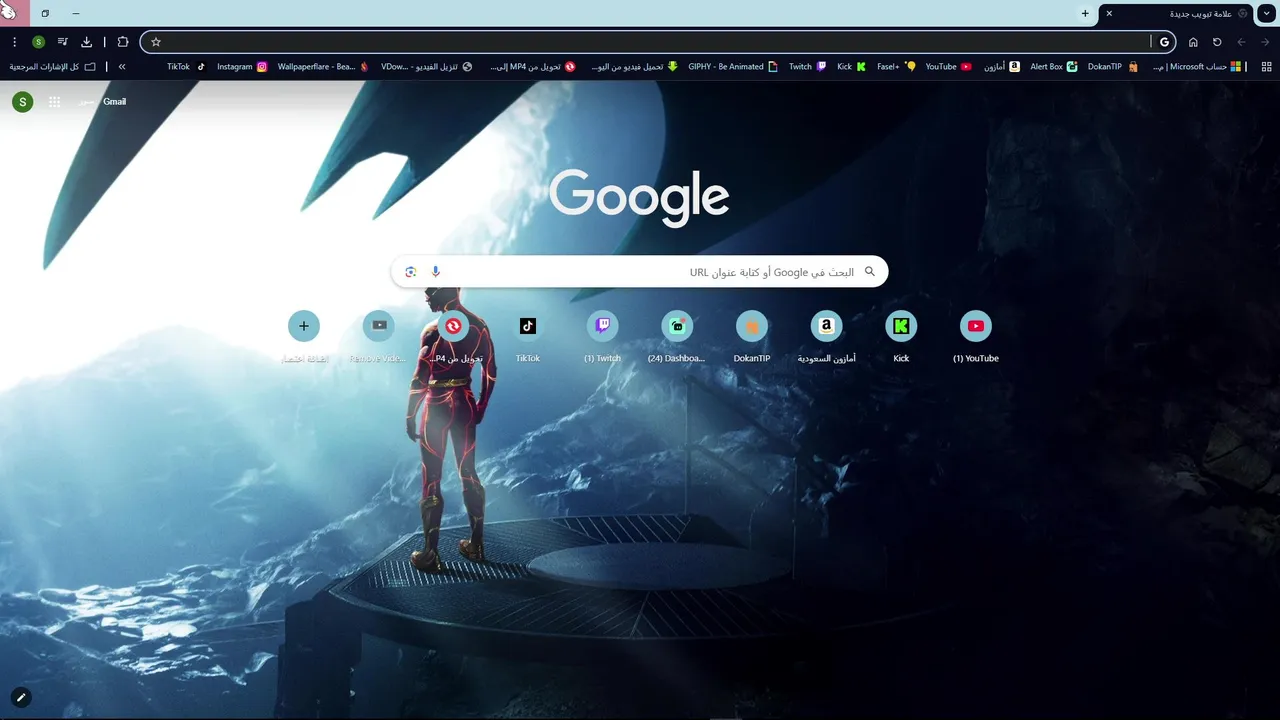1280x720 pixels.
Task: Reload the page
Action: [1217, 42]
